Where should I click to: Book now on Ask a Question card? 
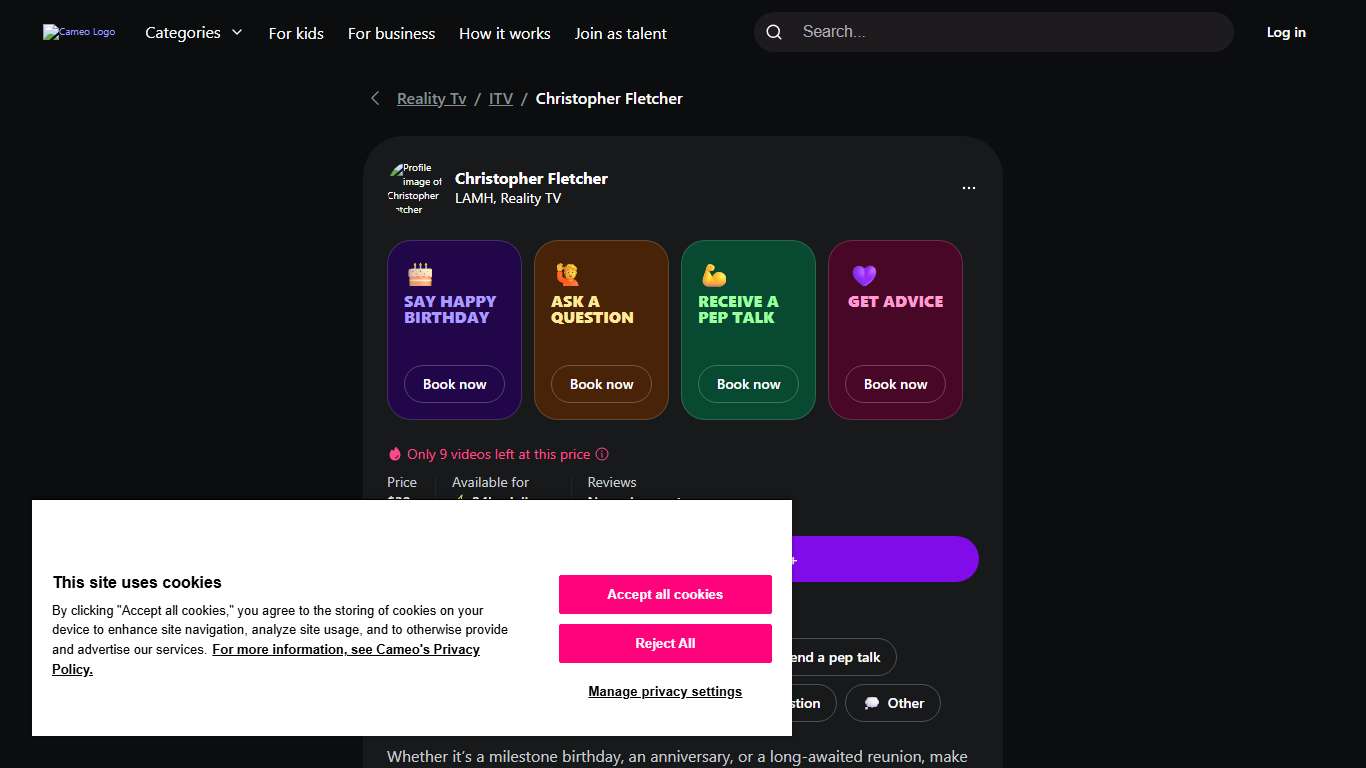(x=601, y=384)
